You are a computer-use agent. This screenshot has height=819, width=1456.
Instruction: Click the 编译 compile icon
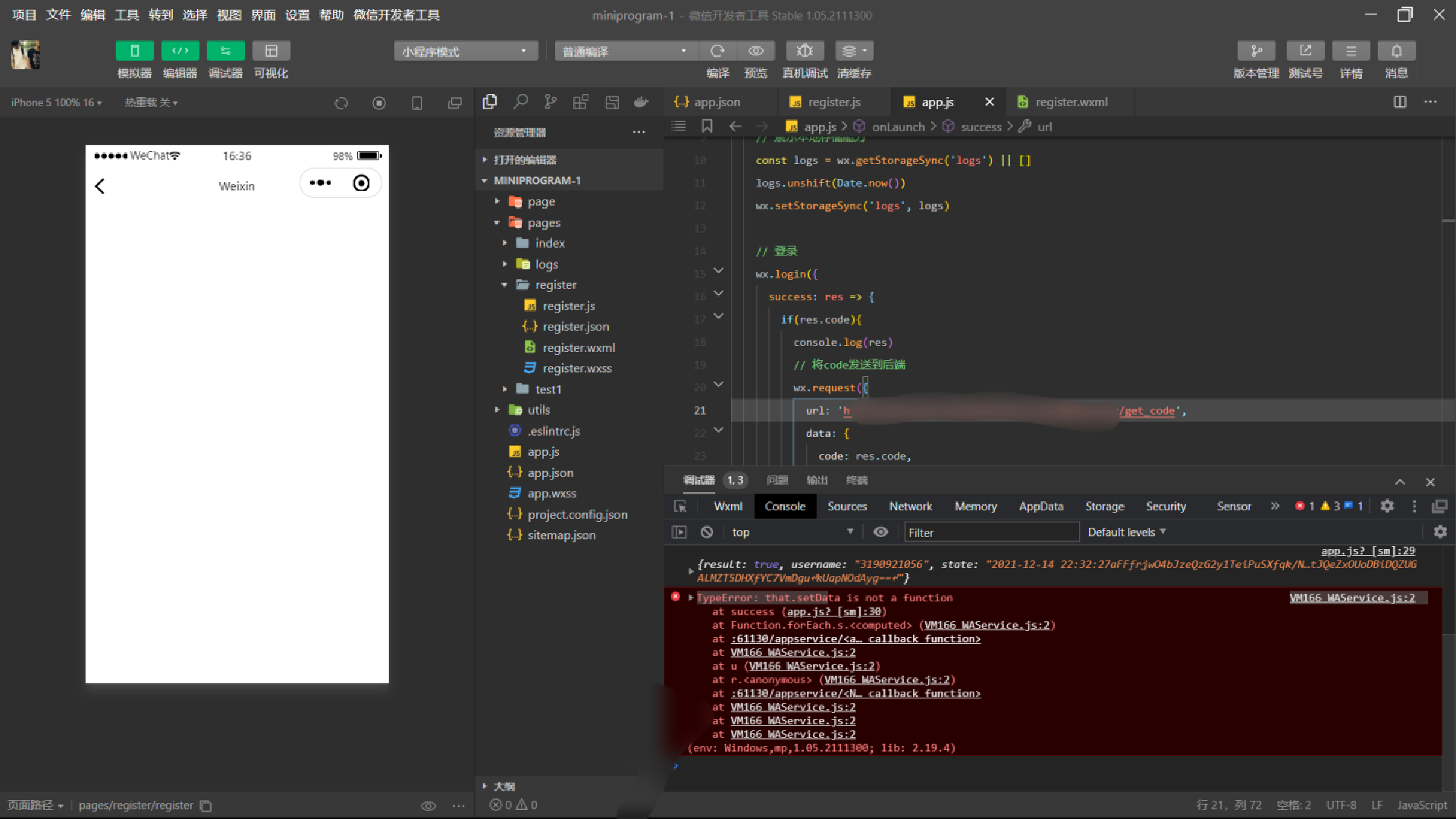coord(717,50)
